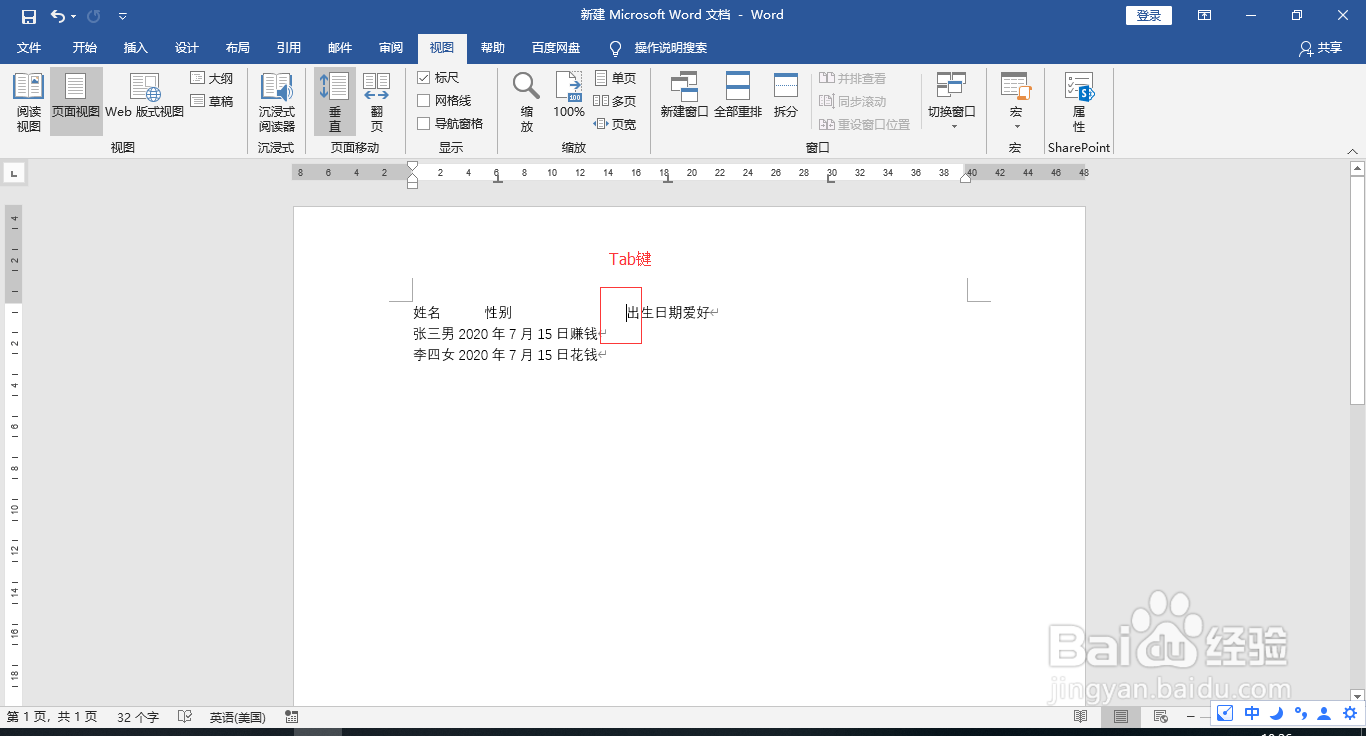Click scrollbar up arrow

1357,169
